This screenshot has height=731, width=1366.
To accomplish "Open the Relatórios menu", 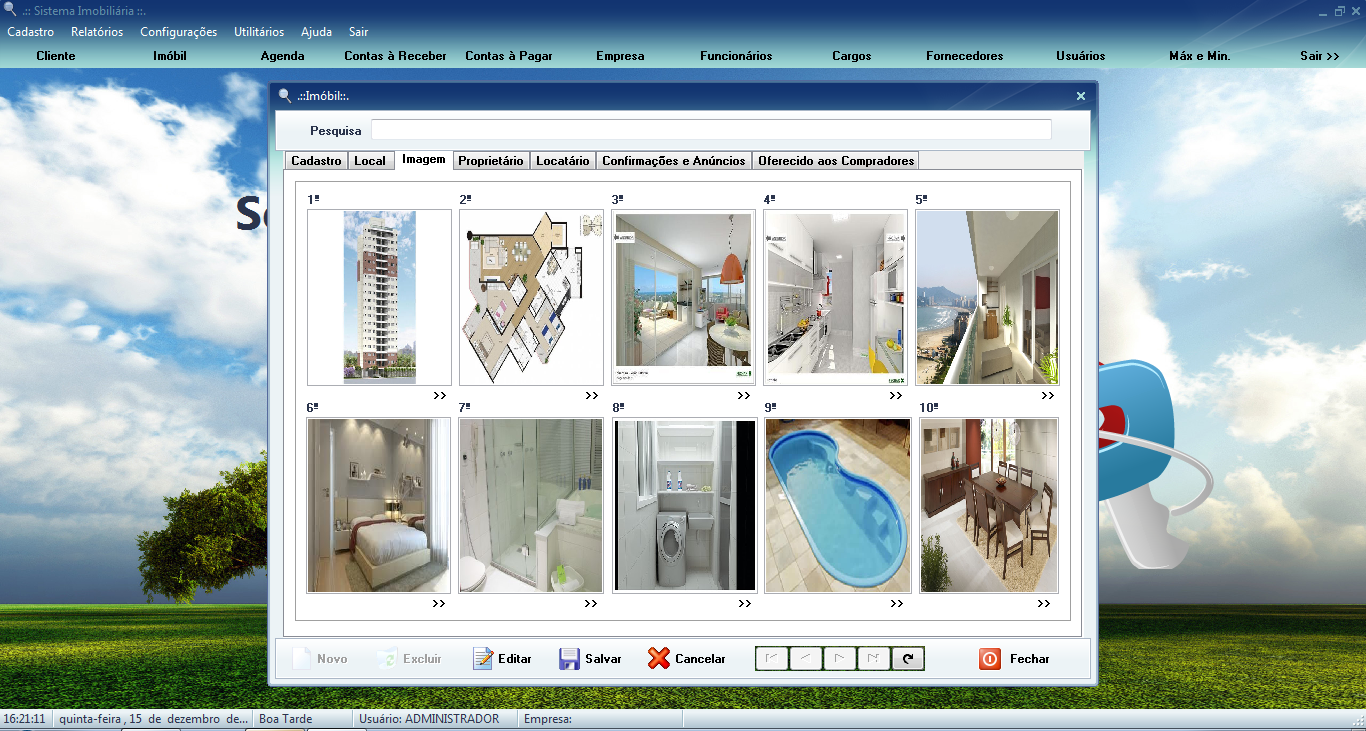I will click(x=97, y=32).
